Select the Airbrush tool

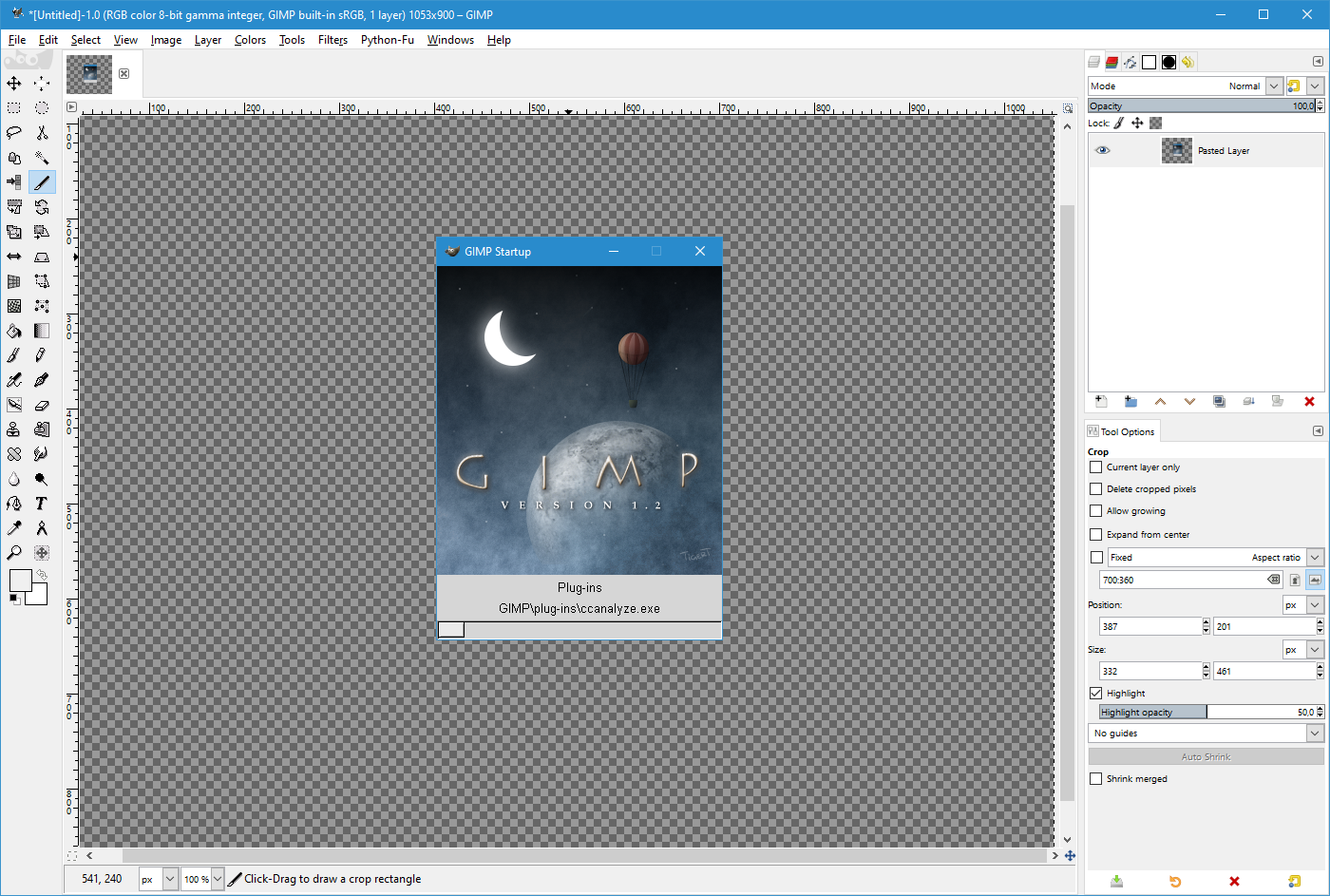tap(14, 380)
